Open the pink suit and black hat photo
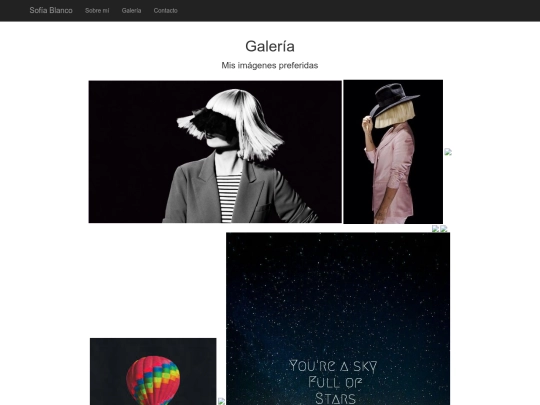The image size is (540, 405). pyautogui.click(x=393, y=152)
